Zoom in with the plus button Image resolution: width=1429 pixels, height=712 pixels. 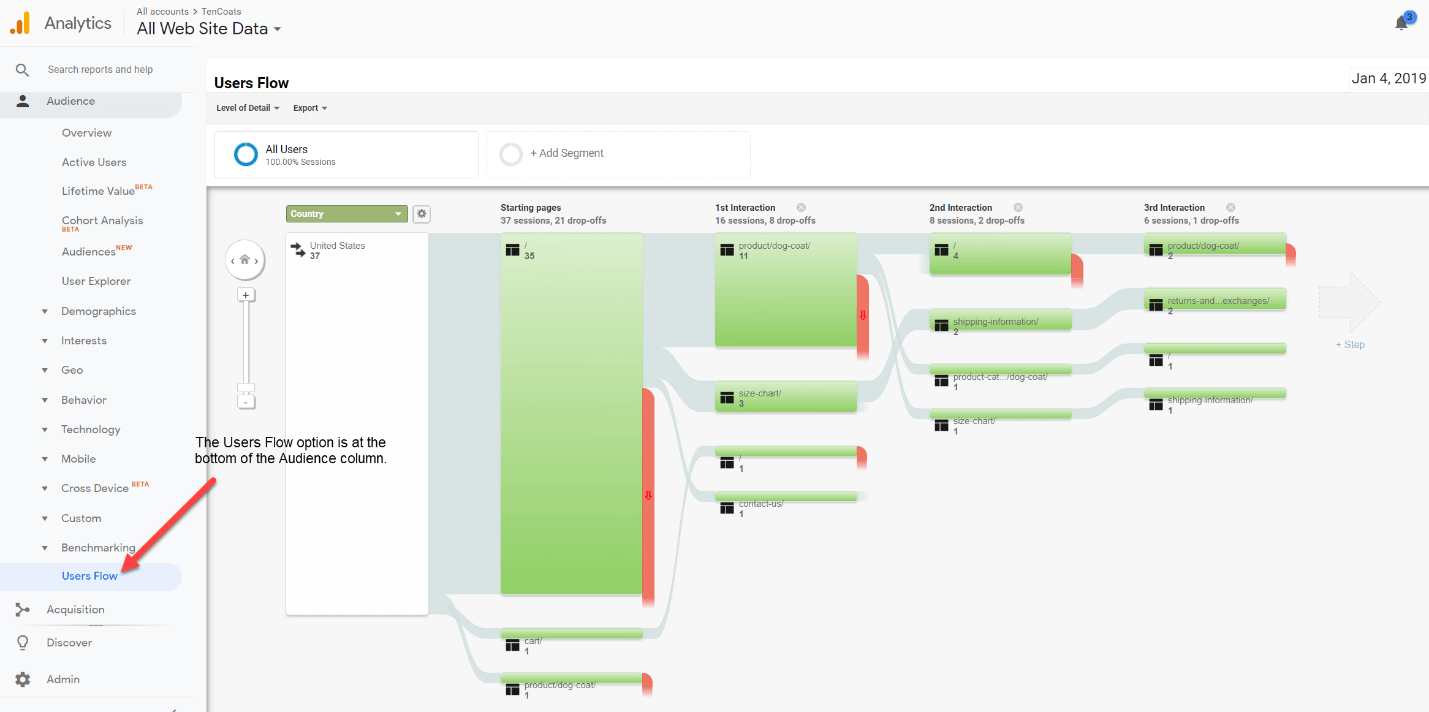coord(246,295)
